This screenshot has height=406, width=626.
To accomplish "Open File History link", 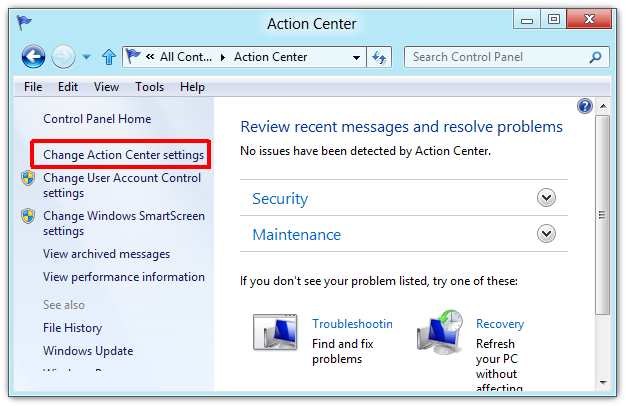I will [72, 328].
